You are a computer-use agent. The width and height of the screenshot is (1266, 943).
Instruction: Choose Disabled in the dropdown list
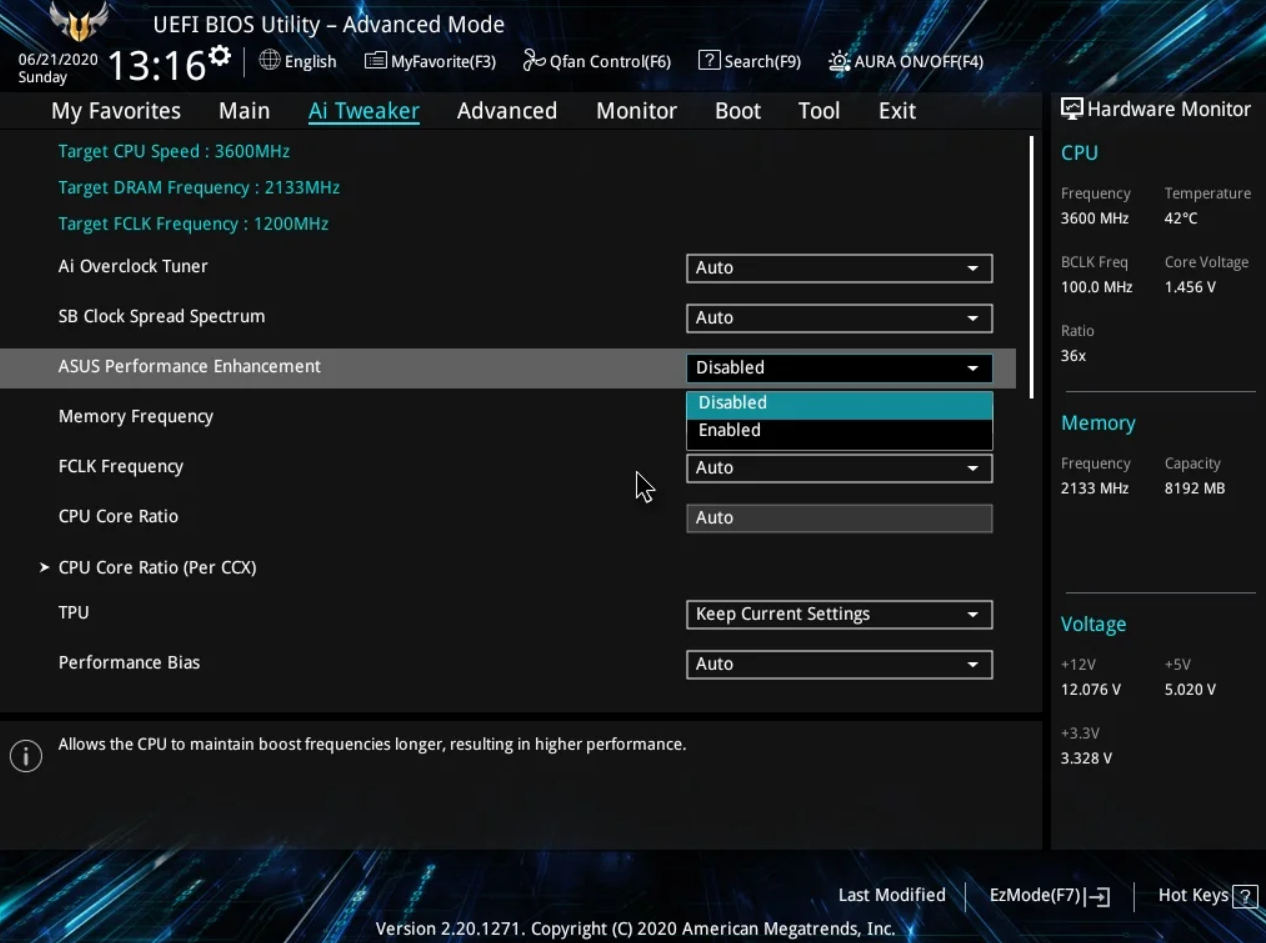pos(839,403)
